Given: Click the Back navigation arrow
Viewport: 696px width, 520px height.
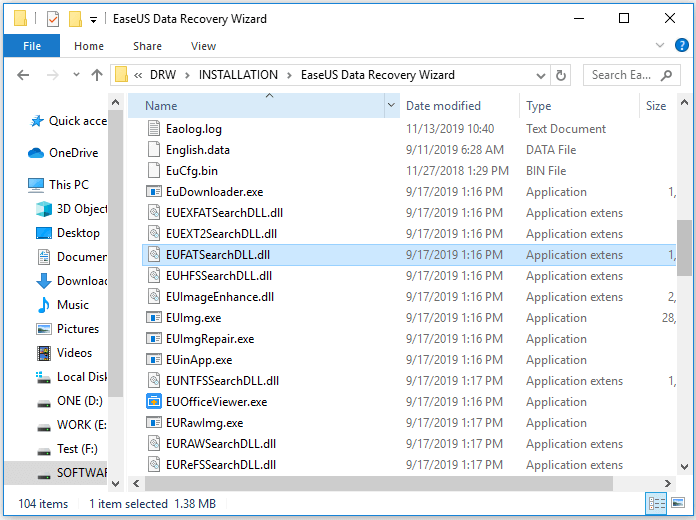Looking at the screenshot, I should tap(21, 75).
